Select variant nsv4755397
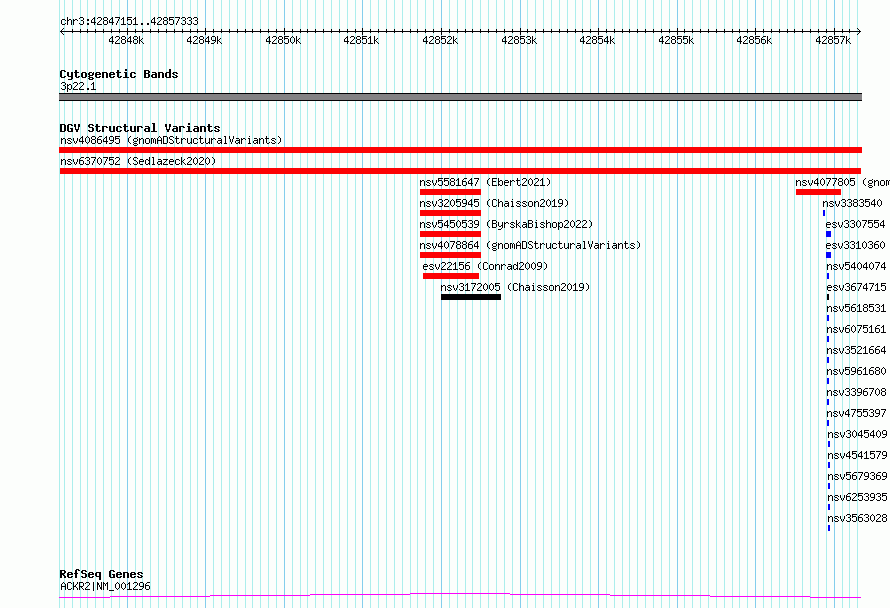890x608 pixels. tap(857, 413)
